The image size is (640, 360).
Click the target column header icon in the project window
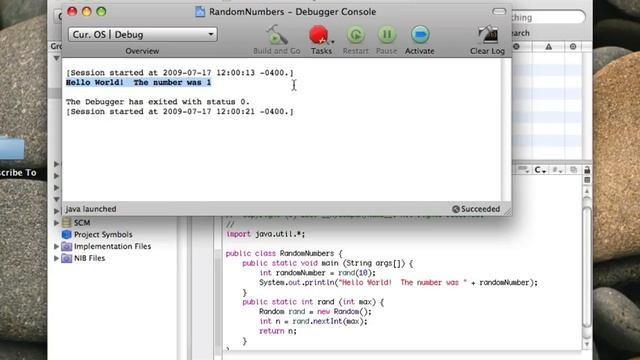(x=573, y=47)
